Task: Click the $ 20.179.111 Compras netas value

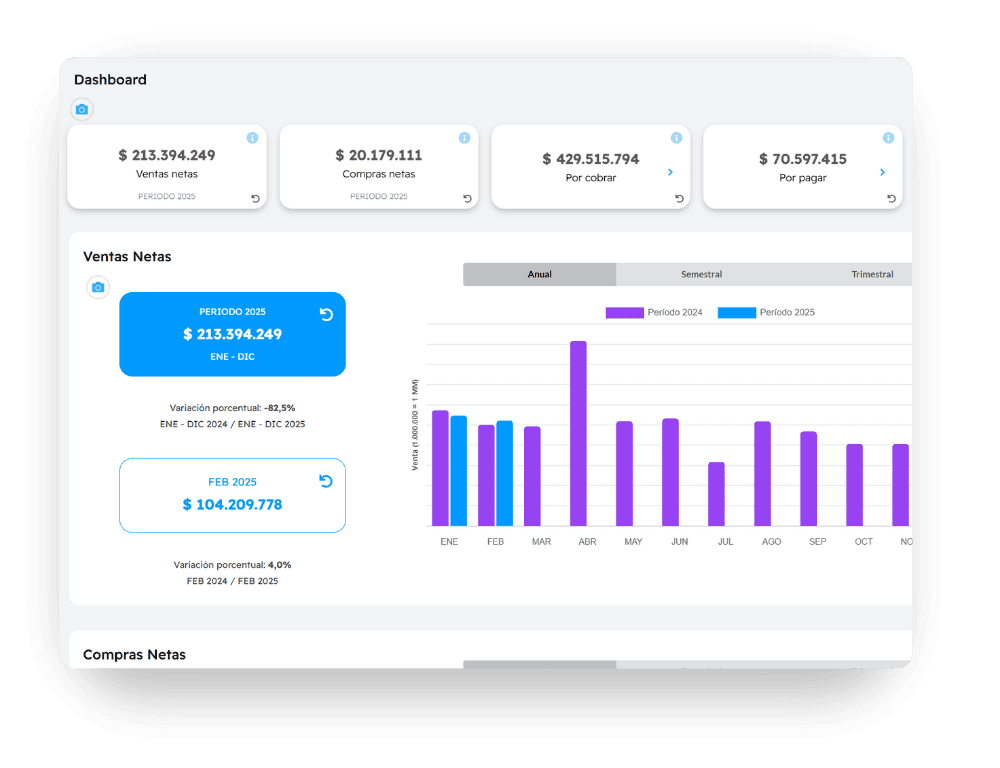Action: pos(379,155)
